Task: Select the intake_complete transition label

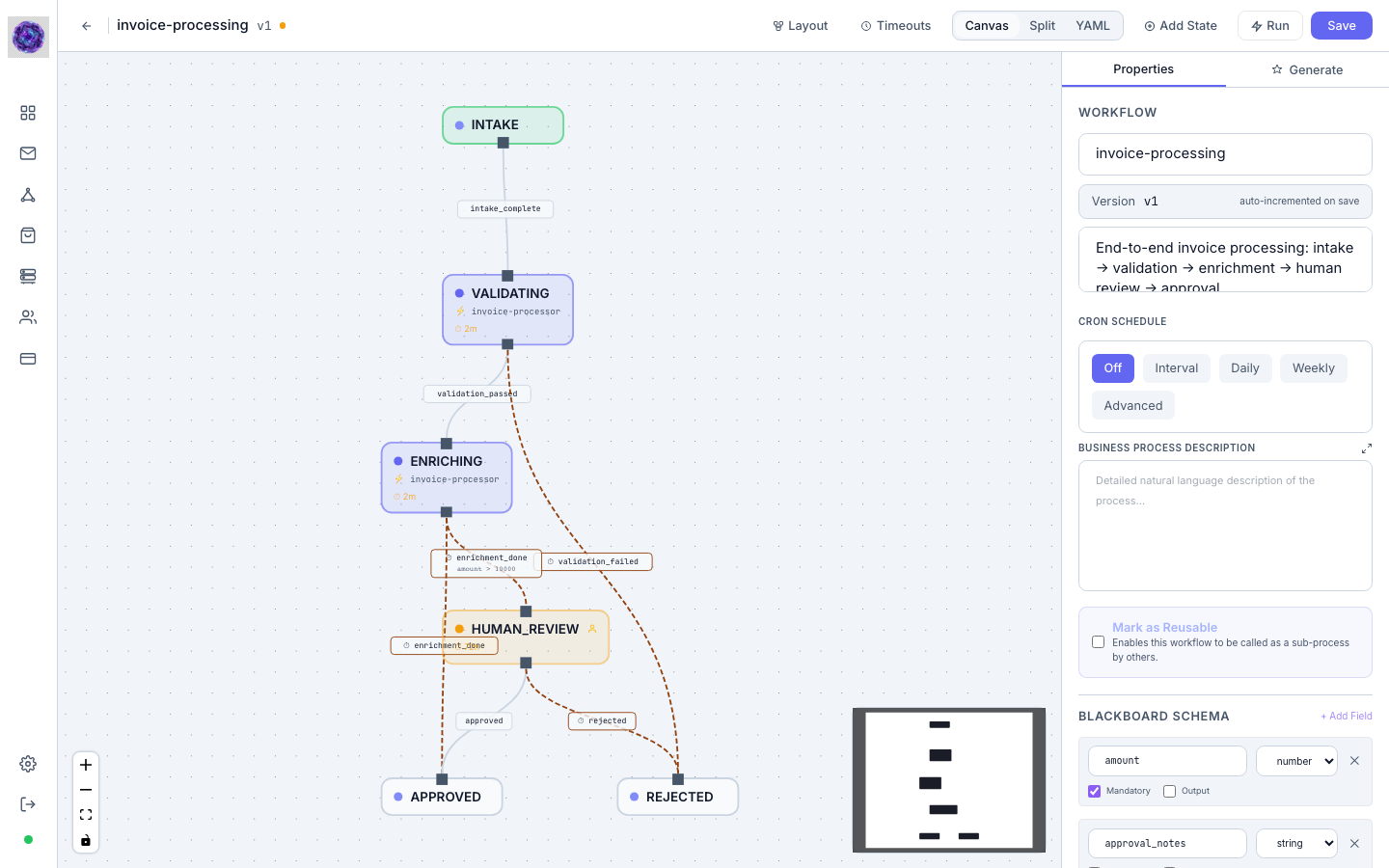Action: [x=505, y=209]
